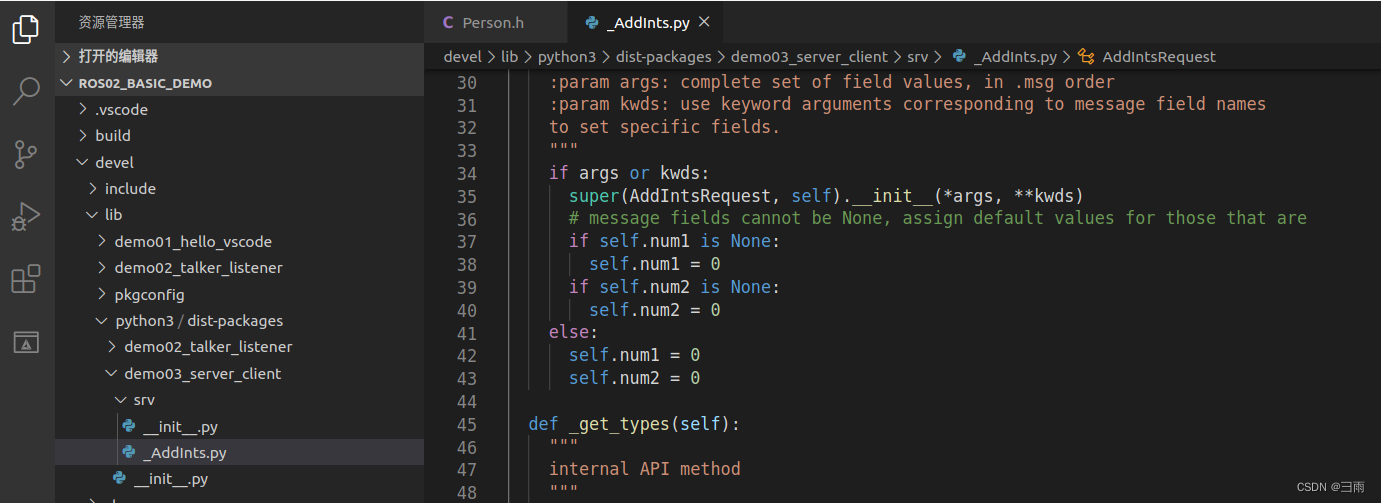The width and height of the screenshot is (1381, 503).
Task: Expand the pkgconfig folder
Action: 239,294
